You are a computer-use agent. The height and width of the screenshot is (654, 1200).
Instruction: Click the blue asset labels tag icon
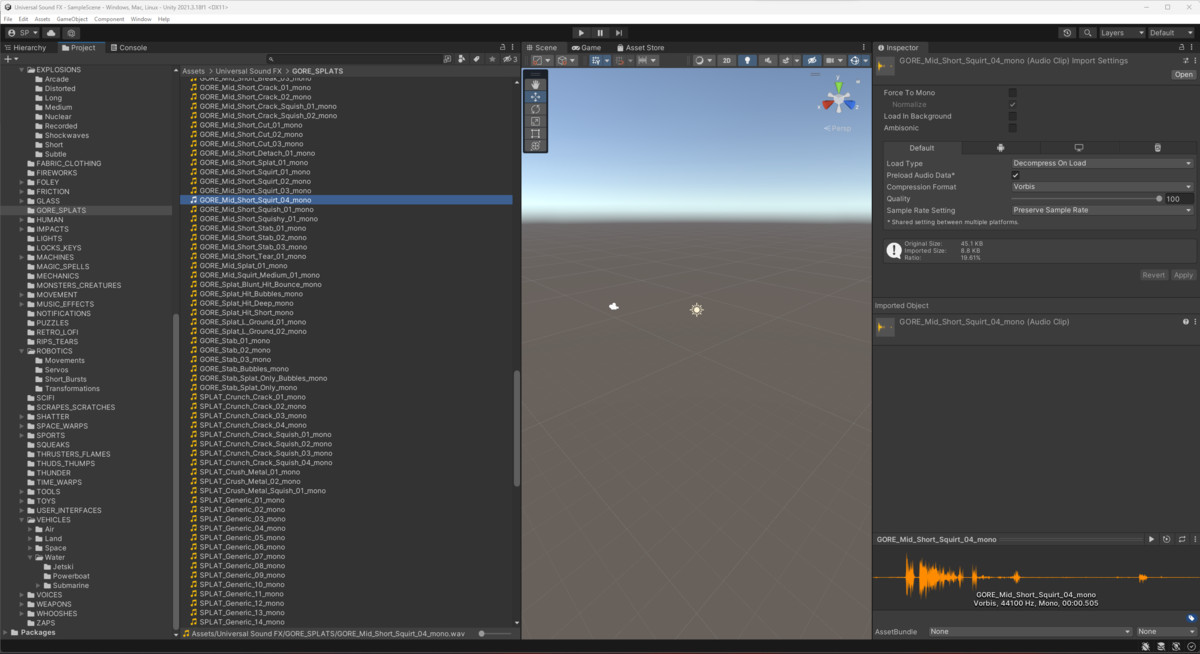tap(1191, 618)
